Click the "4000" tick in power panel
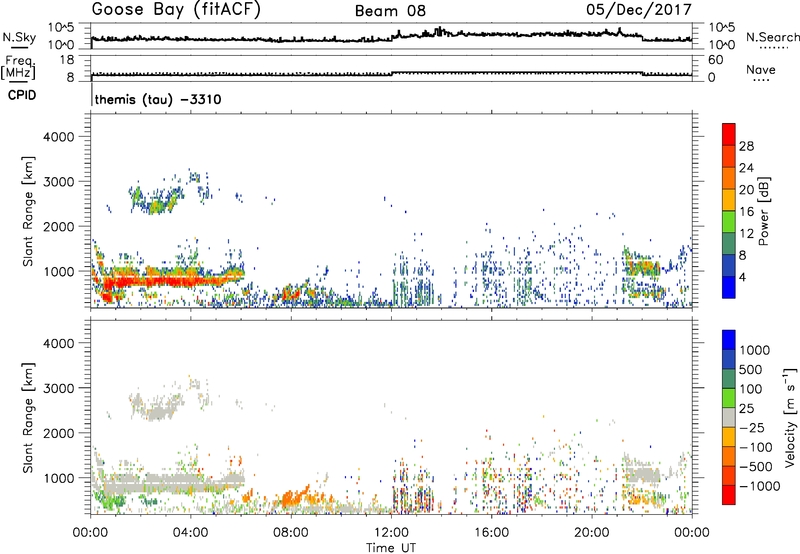Screen dimensions: 800x554 point(58,137)
